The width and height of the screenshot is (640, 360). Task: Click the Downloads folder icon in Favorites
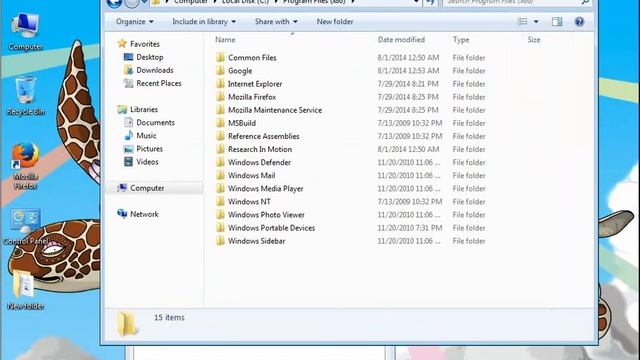coord(129,70)
